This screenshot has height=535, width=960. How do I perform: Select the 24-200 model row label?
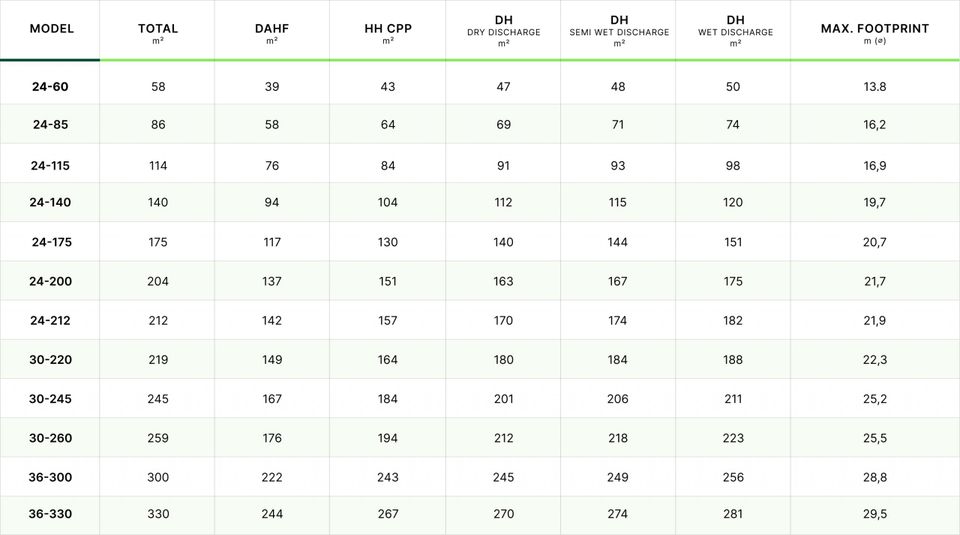[x=50, y=282]
